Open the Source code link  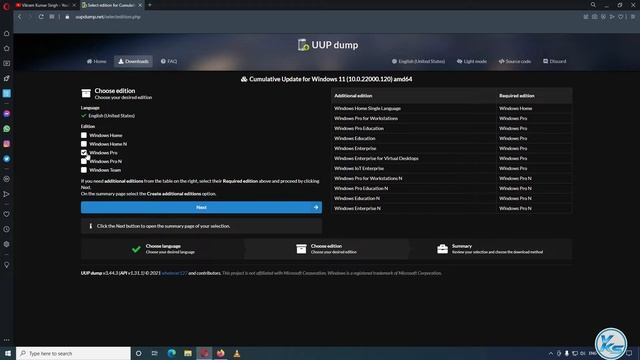tap(514, 61)
